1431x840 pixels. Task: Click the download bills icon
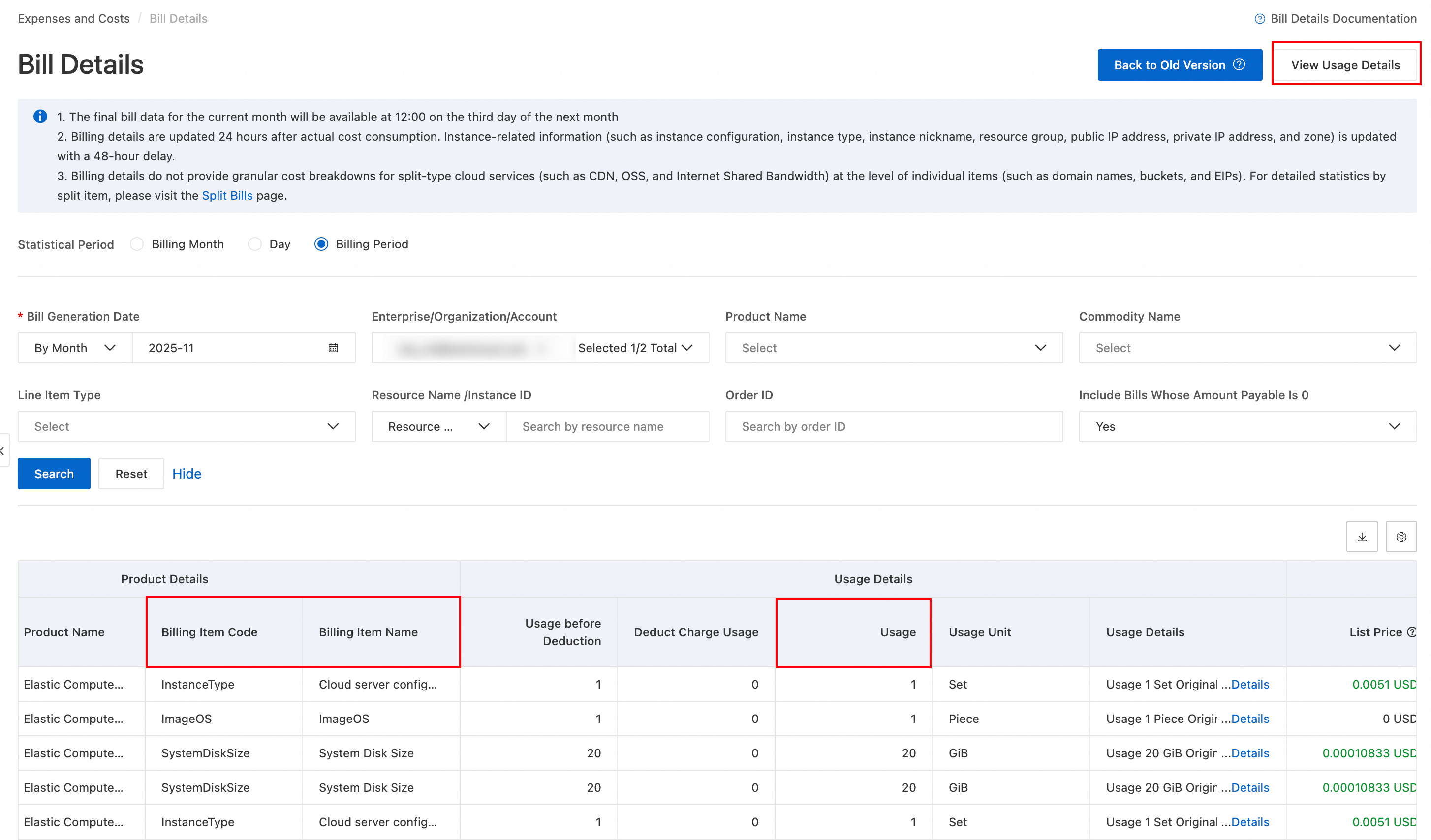coord(1361,537)
